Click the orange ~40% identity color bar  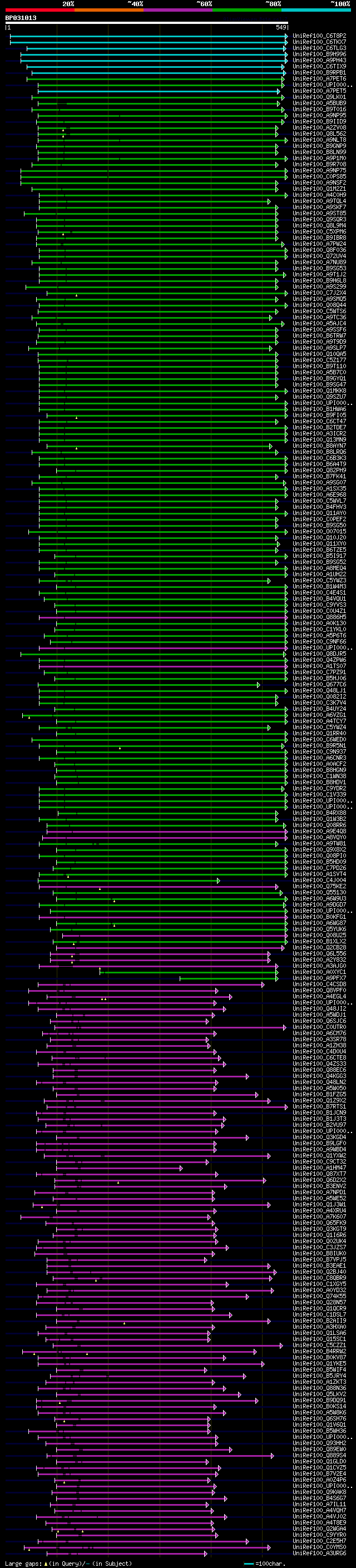[x=109, y=10]
